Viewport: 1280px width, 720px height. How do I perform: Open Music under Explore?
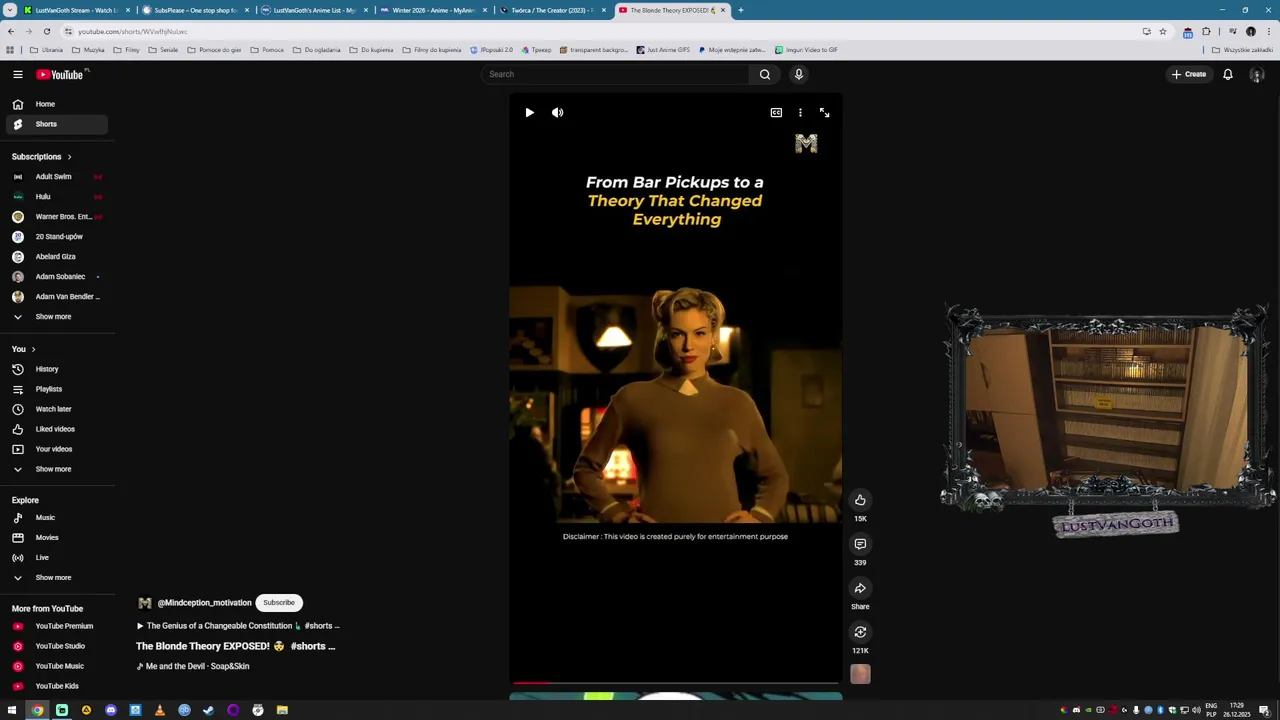pos(56,518)
